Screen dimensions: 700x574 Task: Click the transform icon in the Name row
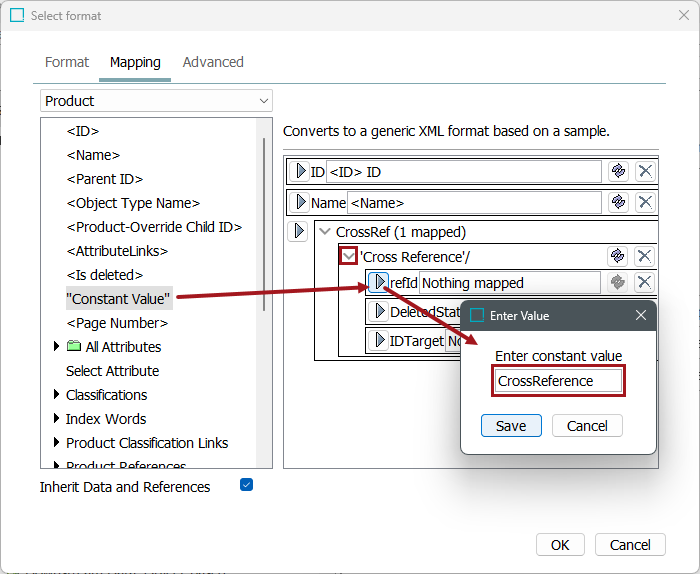[618, 203]
